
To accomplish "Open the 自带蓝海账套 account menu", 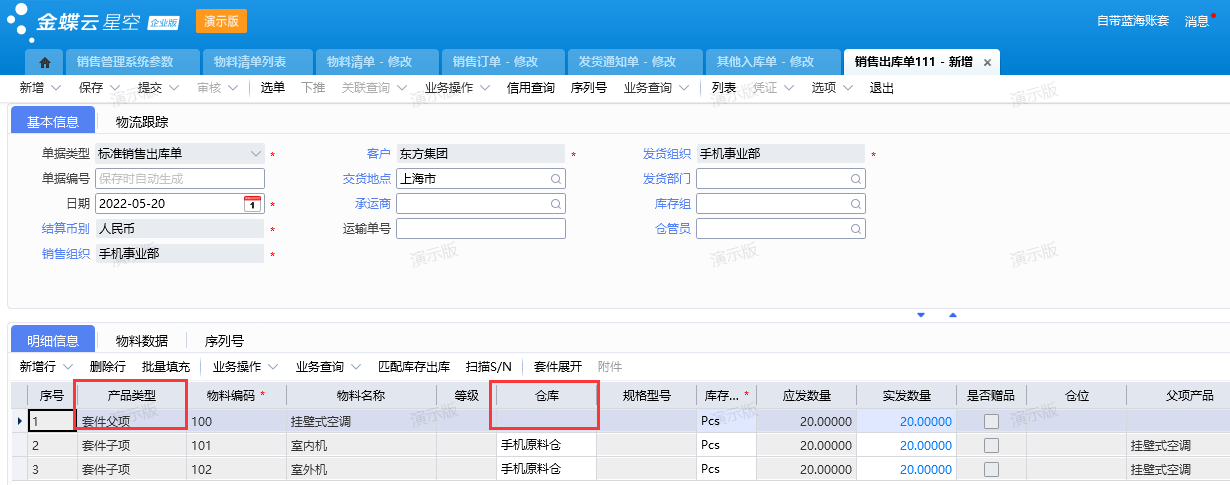I will [x=1132, y=21].
